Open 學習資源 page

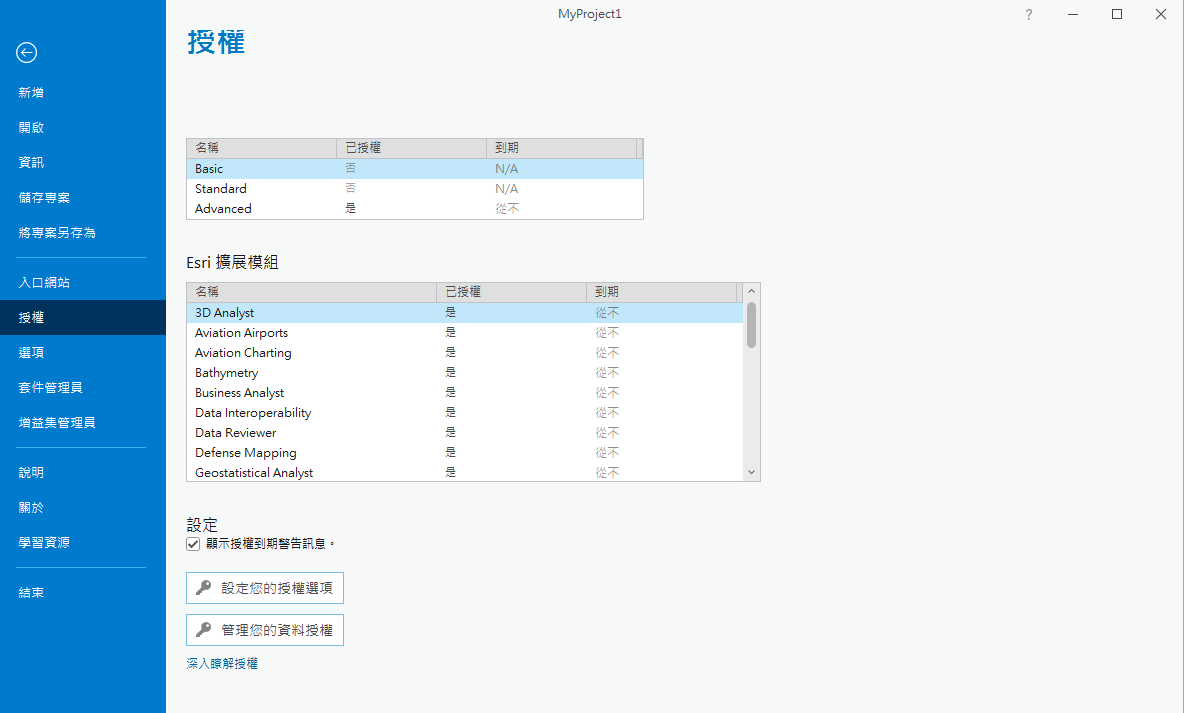[x=44, y=542]
